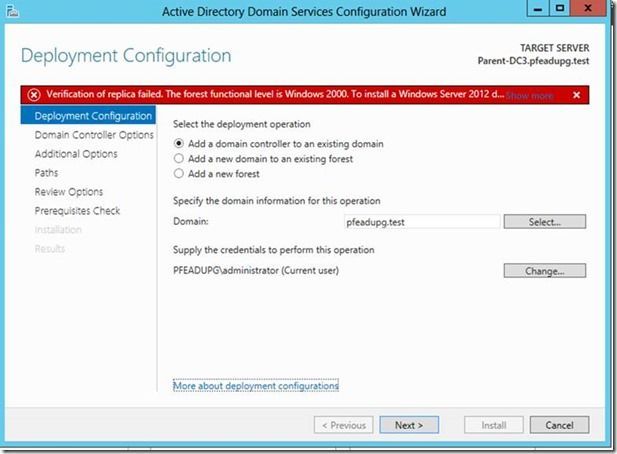Click the Next > button

(x=409, y=425)
